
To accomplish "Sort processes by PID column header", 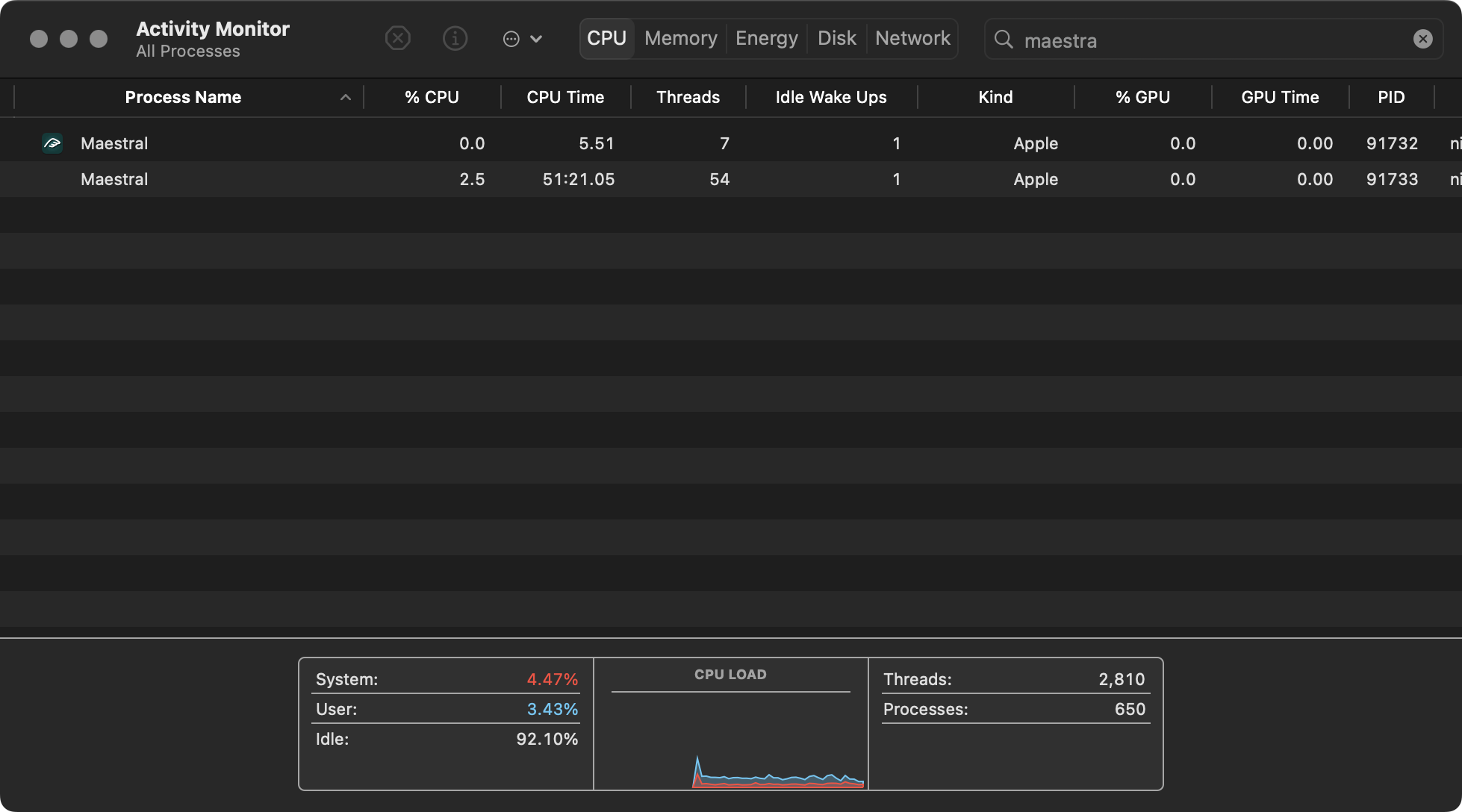I will coord(1391,97).
